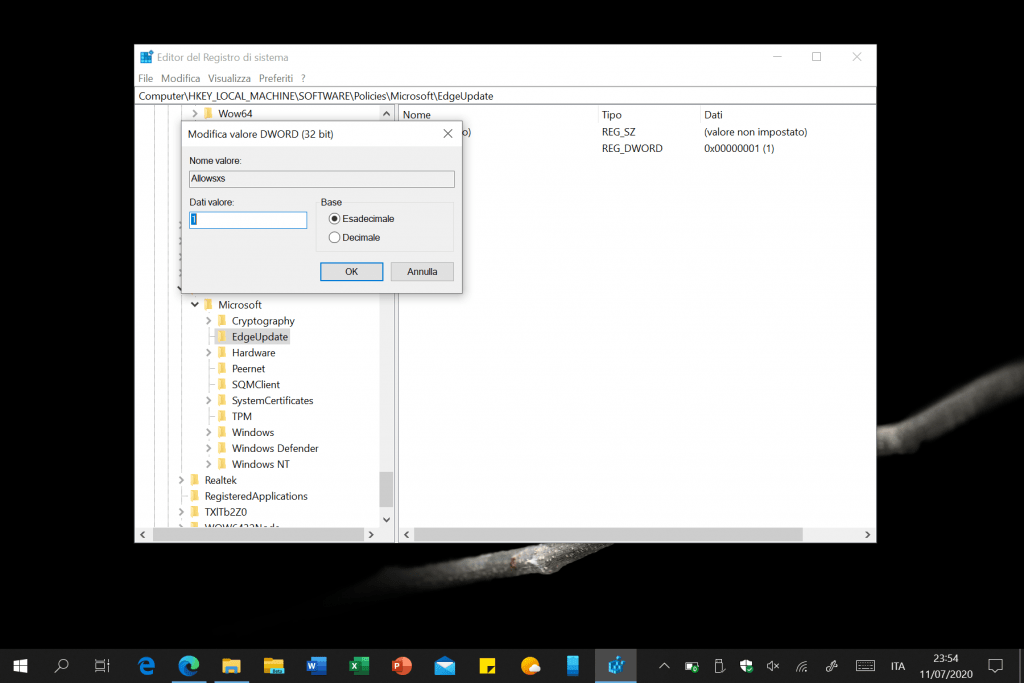The width and height of the screenshot is (1024, 683).
Task: Select the Esadecimale radio button
Action: 335,219
